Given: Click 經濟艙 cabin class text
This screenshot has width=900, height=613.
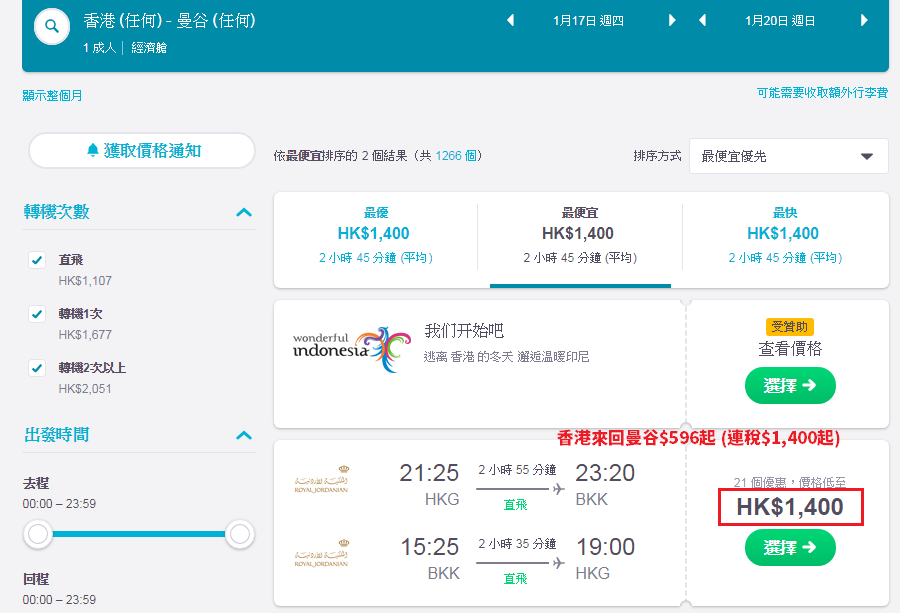Looking at the screenshot, I should [x=149, y=48].
